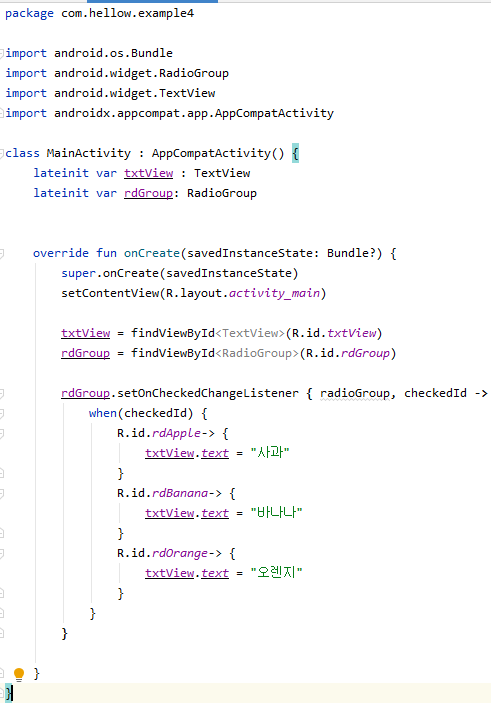491x712 pixels.
Task: Click androidx.appcompat.app.AppCompatActivity import path
Action: point(194,114)
